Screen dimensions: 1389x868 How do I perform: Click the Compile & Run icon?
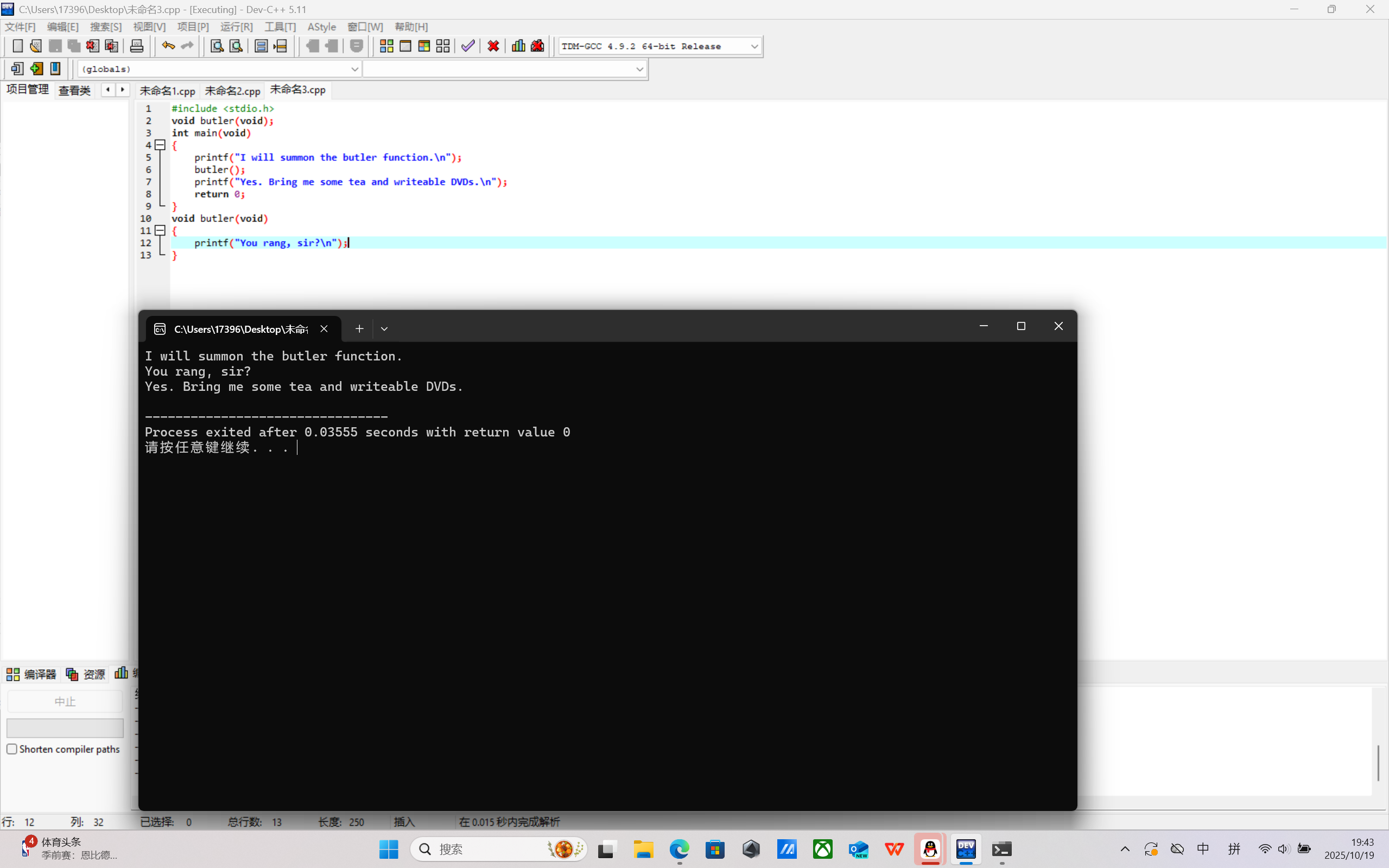pyautogui.click(x=424, y=46)
